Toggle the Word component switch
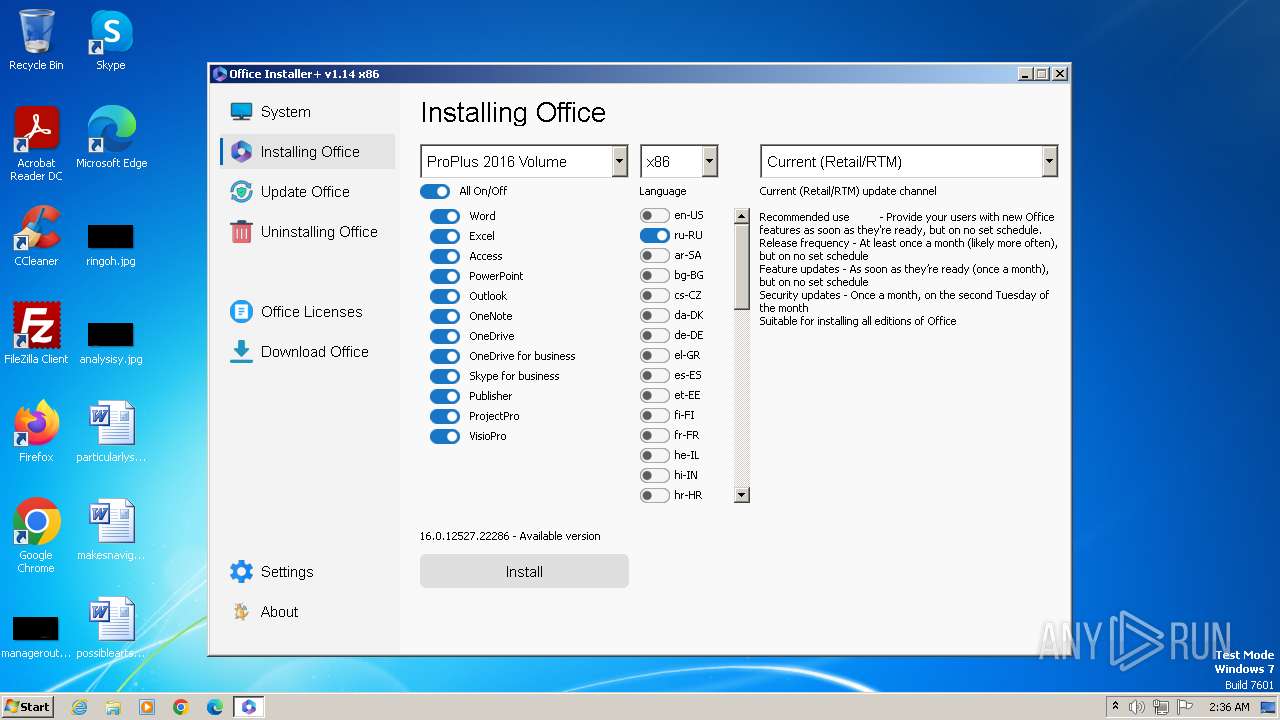 pyautogui.click(x=445, y=216)
